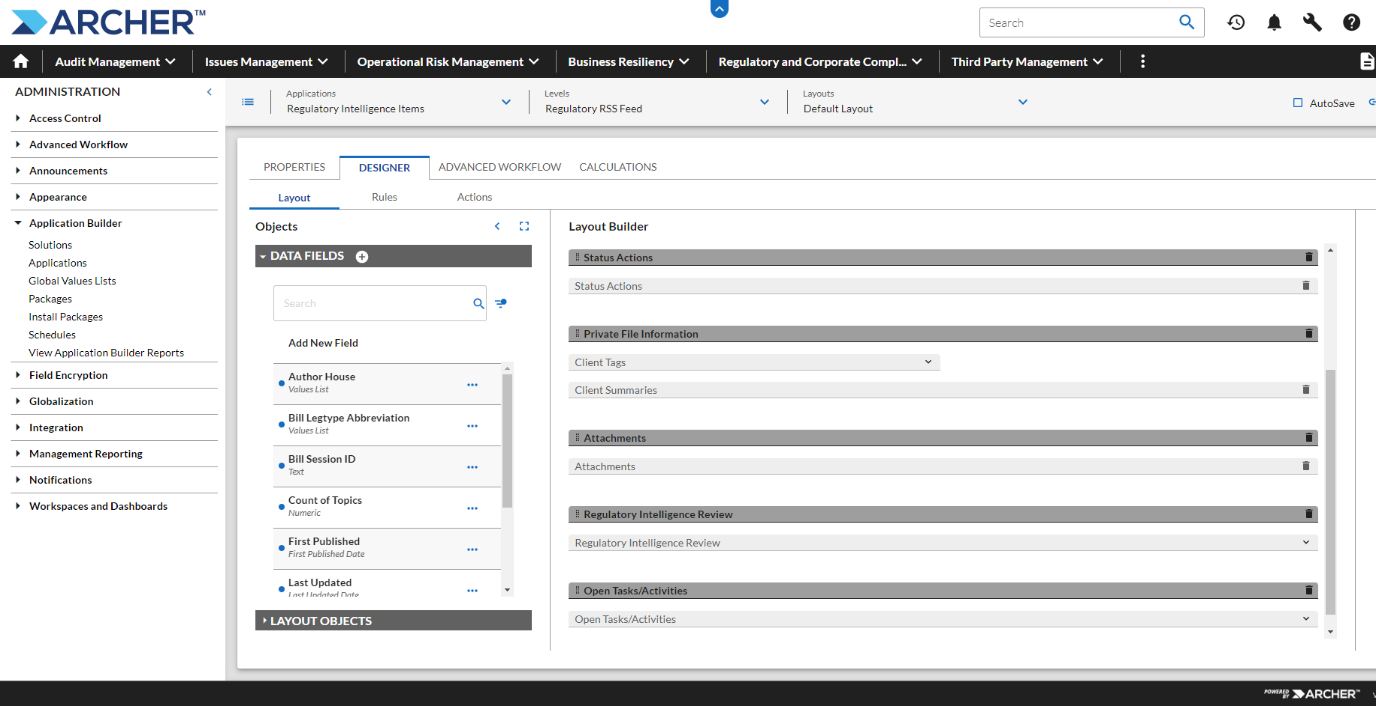Delete the Client Summaries field
The image size is (1376, 706).
(x=1305, y=390)
